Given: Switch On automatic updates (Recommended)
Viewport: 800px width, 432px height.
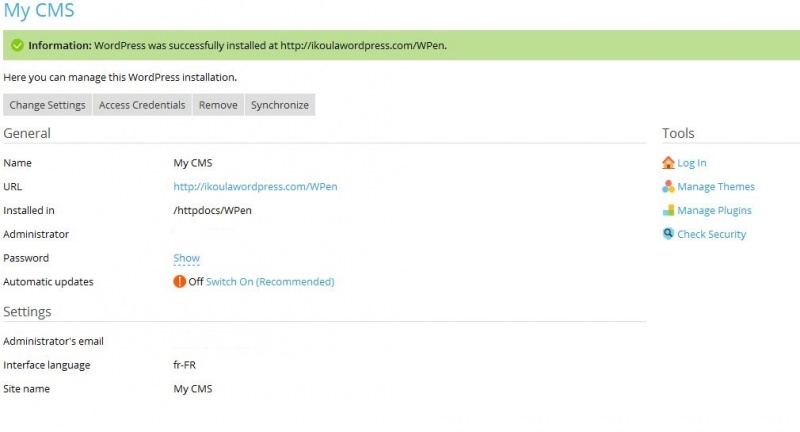Looking at the screenshot, I should [270, 282].
